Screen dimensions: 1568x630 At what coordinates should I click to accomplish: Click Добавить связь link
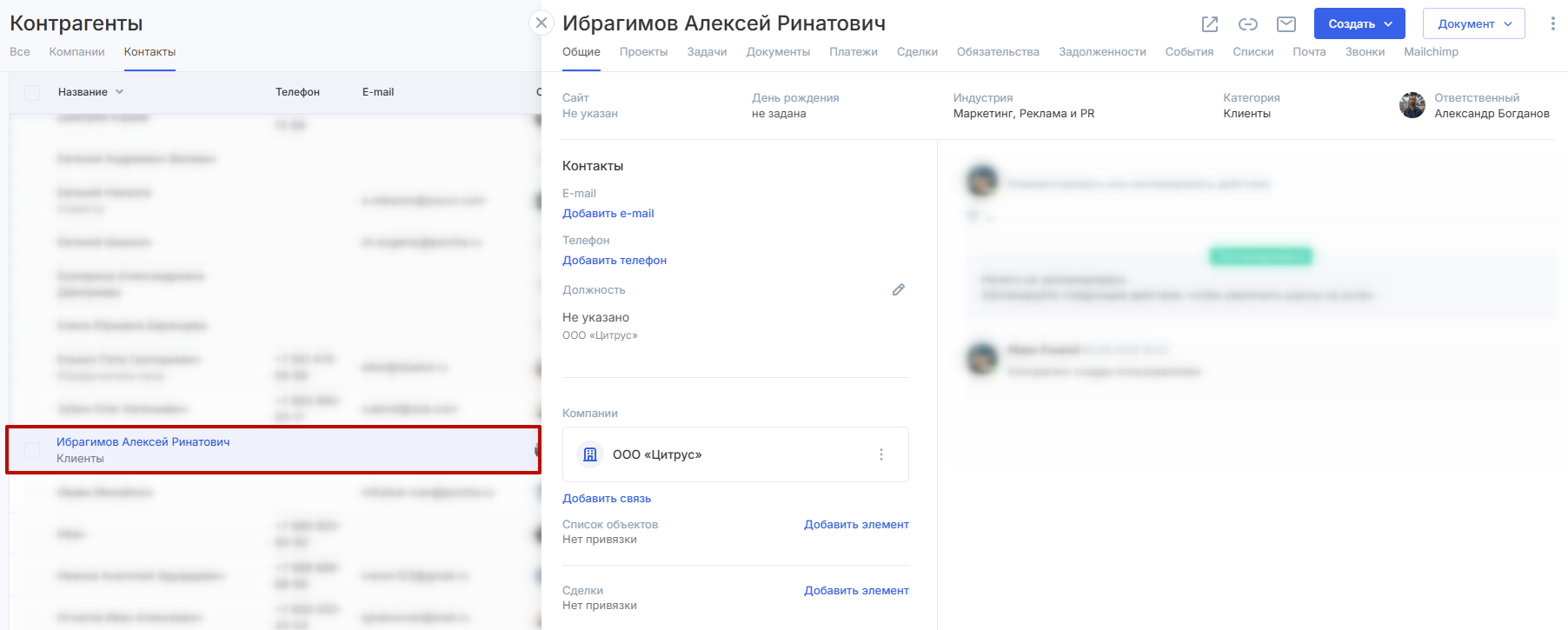606,499
